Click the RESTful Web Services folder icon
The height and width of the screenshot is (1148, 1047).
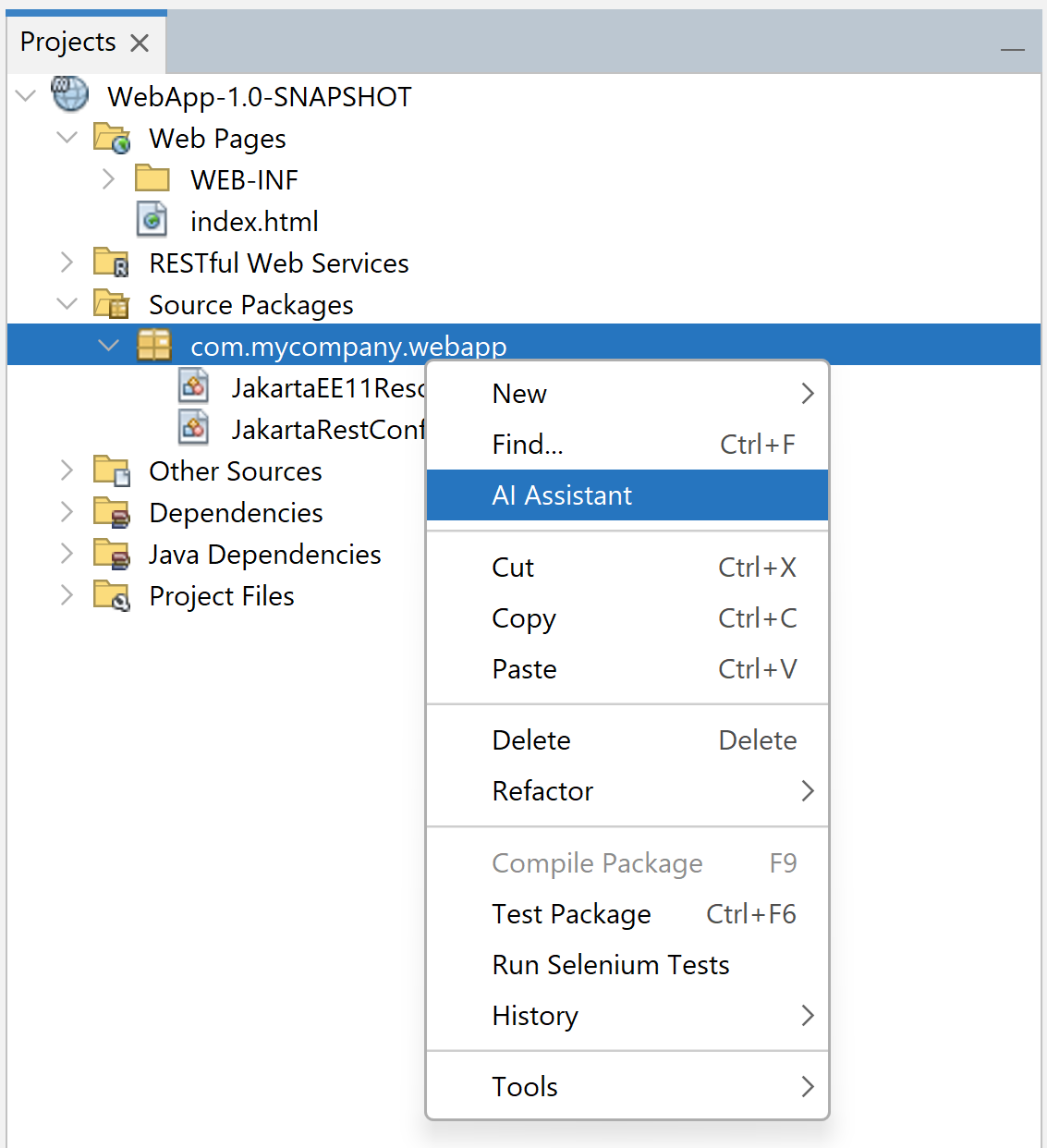point(111,263)
